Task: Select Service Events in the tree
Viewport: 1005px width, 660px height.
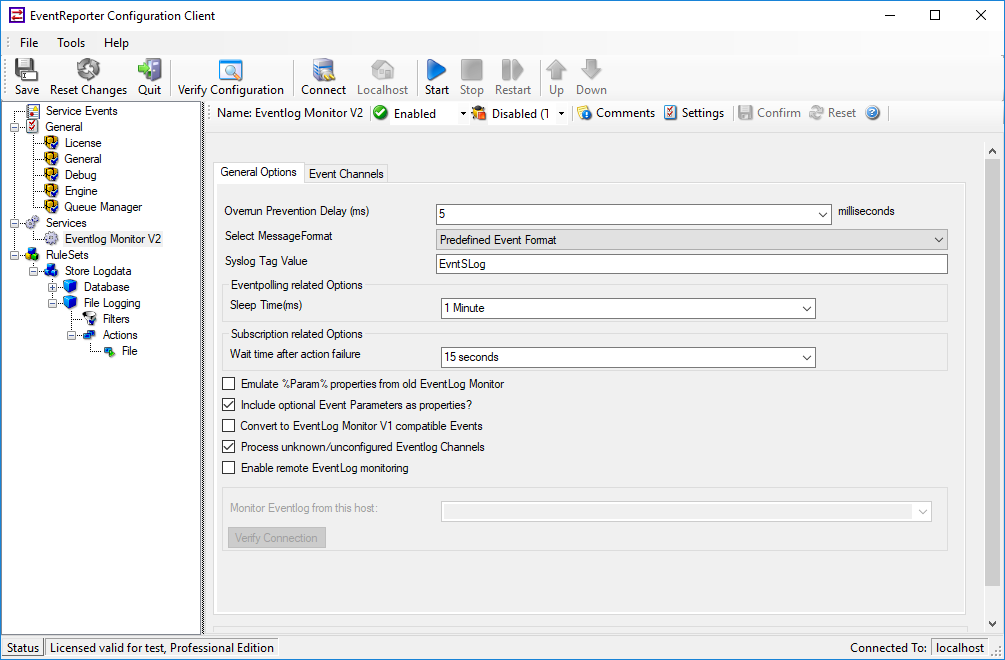Action: click(81, 111)
